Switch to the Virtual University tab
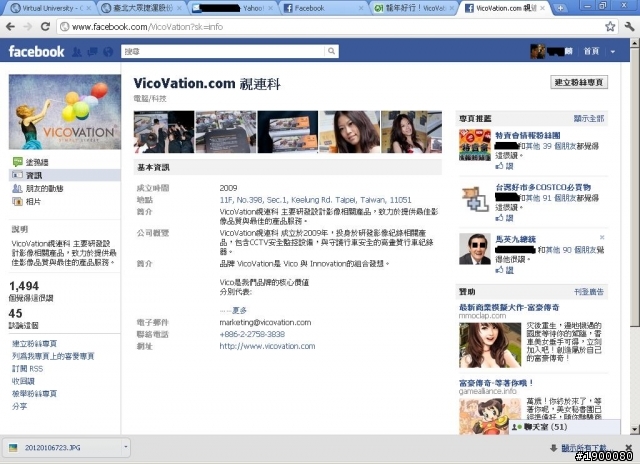This screenshot has height=464, width=640. [x=49, y=8]
